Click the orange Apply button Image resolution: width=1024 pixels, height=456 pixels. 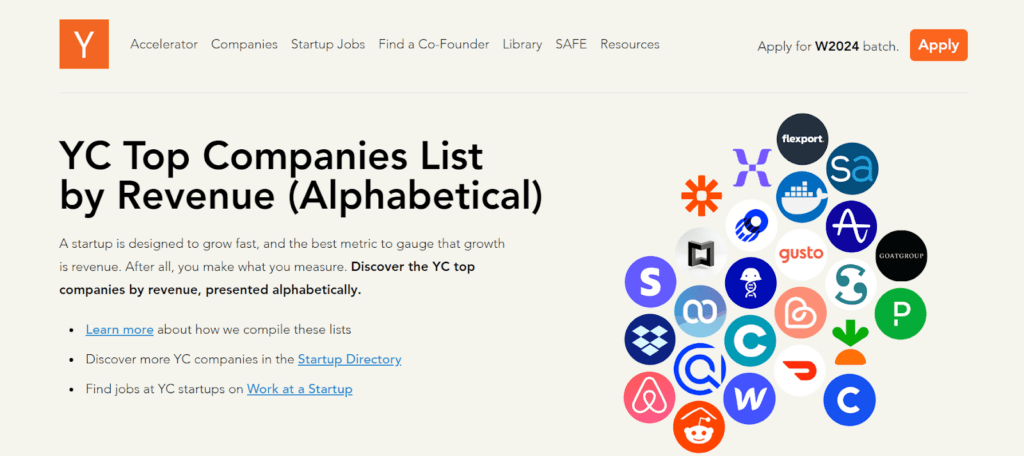(938, 45)
